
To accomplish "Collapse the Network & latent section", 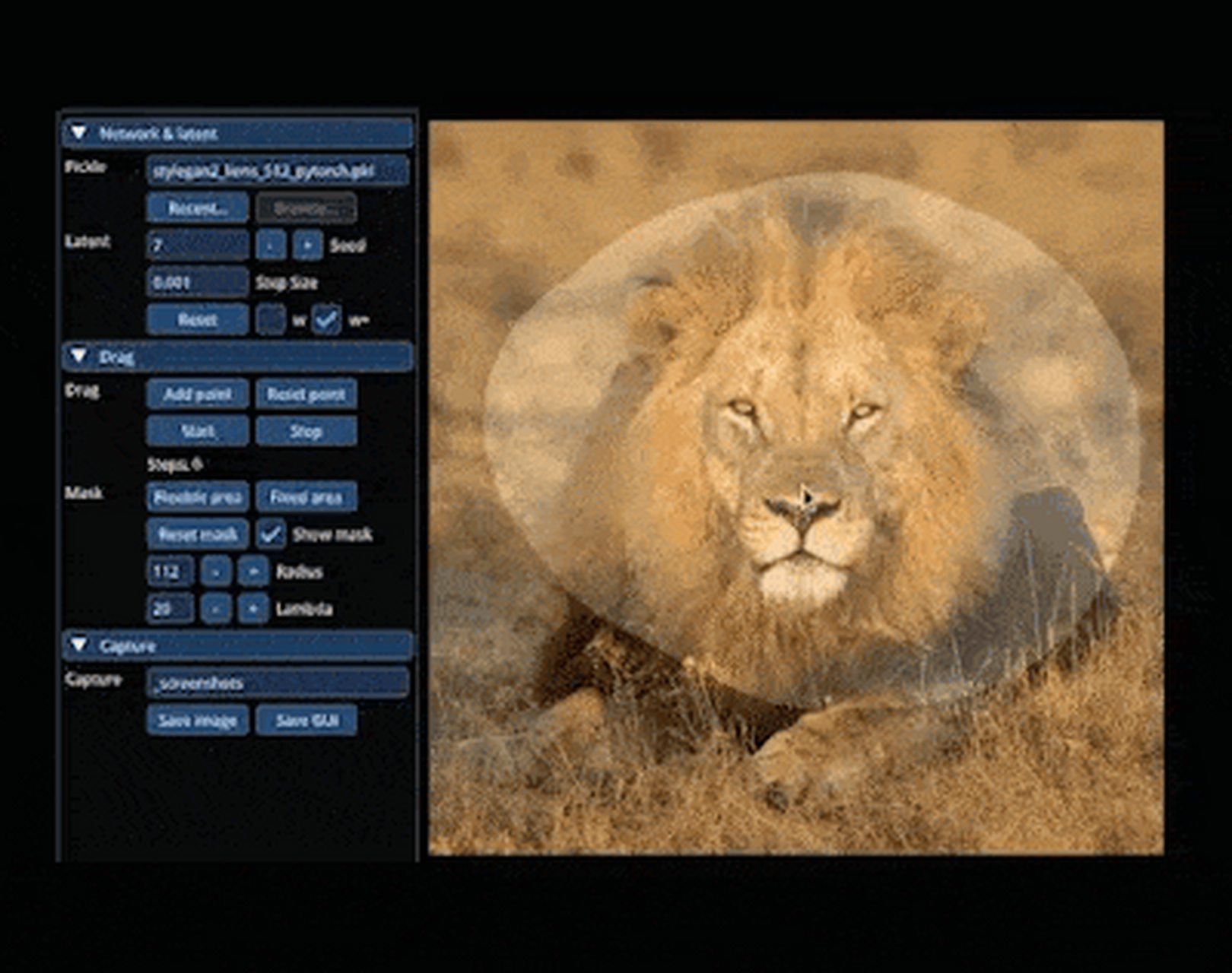I will 79,133.
